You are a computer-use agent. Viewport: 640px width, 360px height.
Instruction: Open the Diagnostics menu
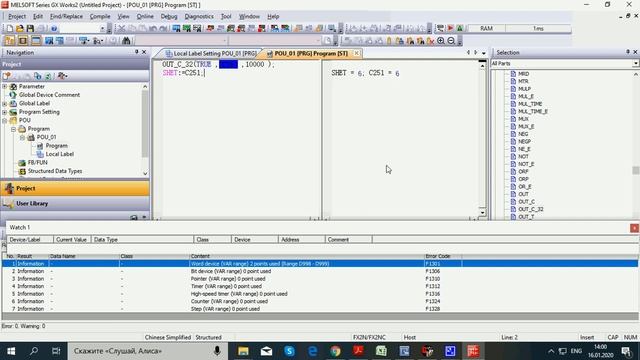point(199,16)
